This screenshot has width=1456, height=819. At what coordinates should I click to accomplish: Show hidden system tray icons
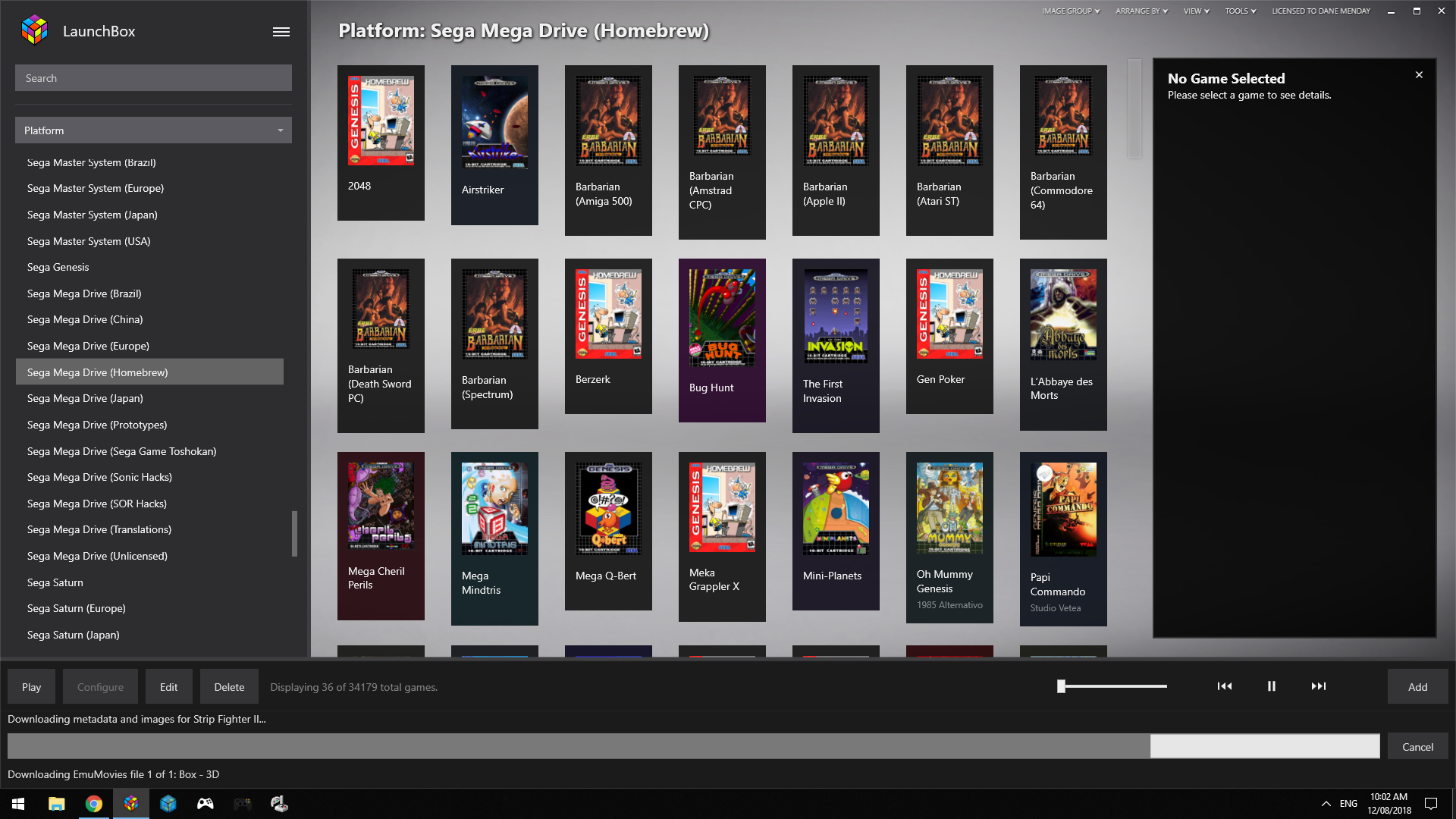coord(1326,804)
